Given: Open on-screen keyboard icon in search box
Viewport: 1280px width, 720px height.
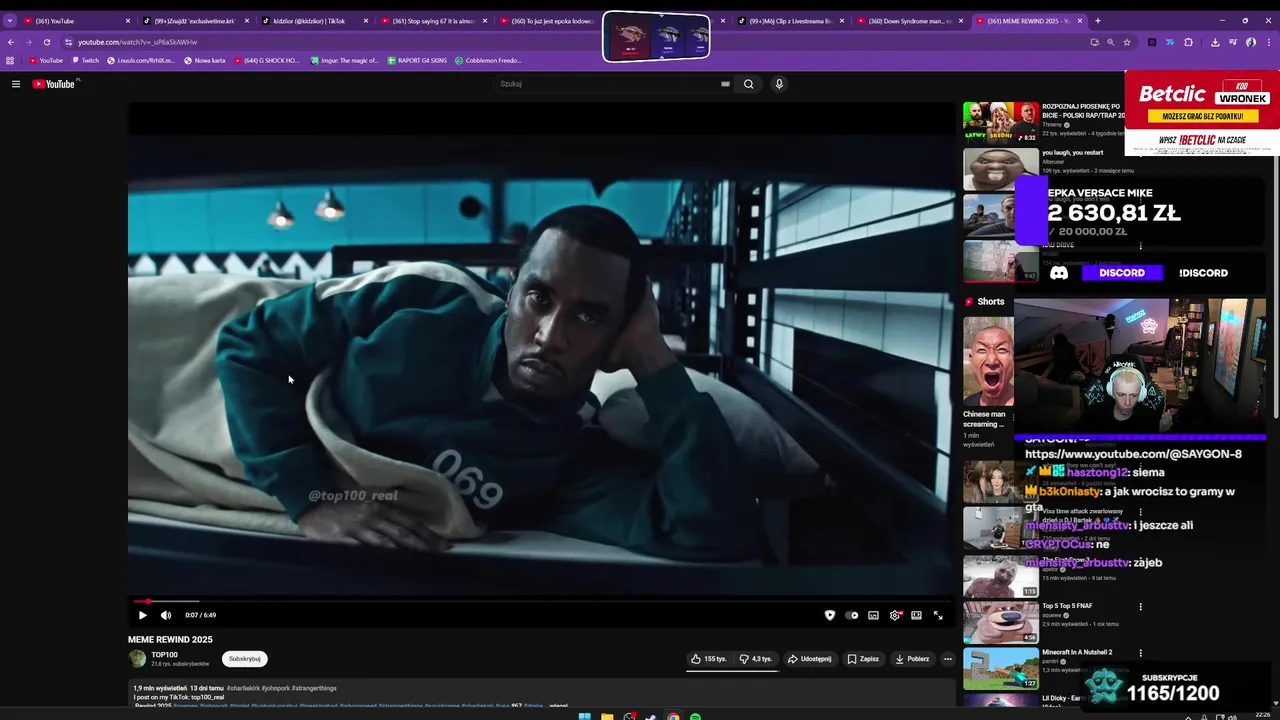Looking at the screenshot, I should click(725, 84).
